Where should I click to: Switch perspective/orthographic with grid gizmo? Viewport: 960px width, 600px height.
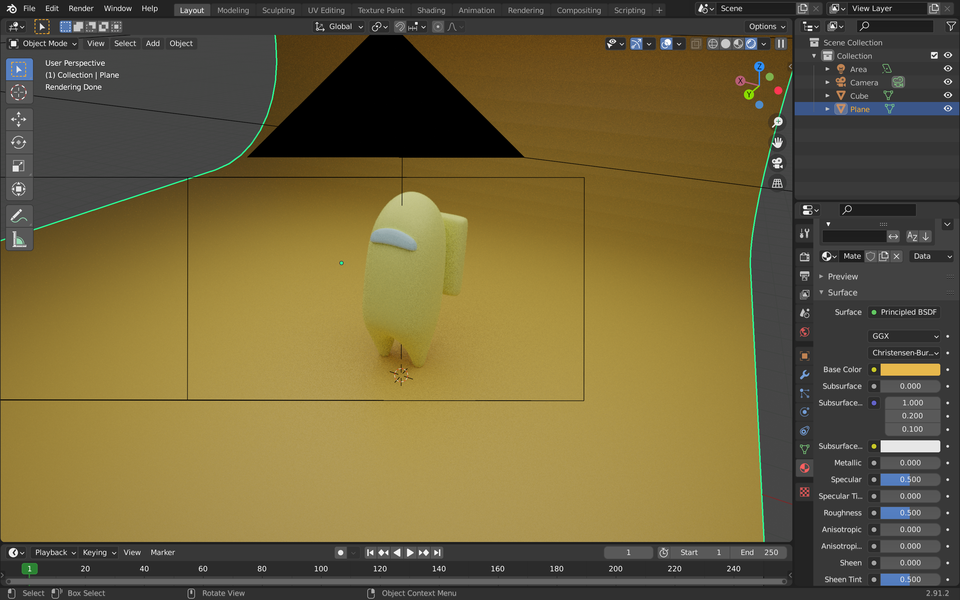pyautogui.click(x=777, y=183)
